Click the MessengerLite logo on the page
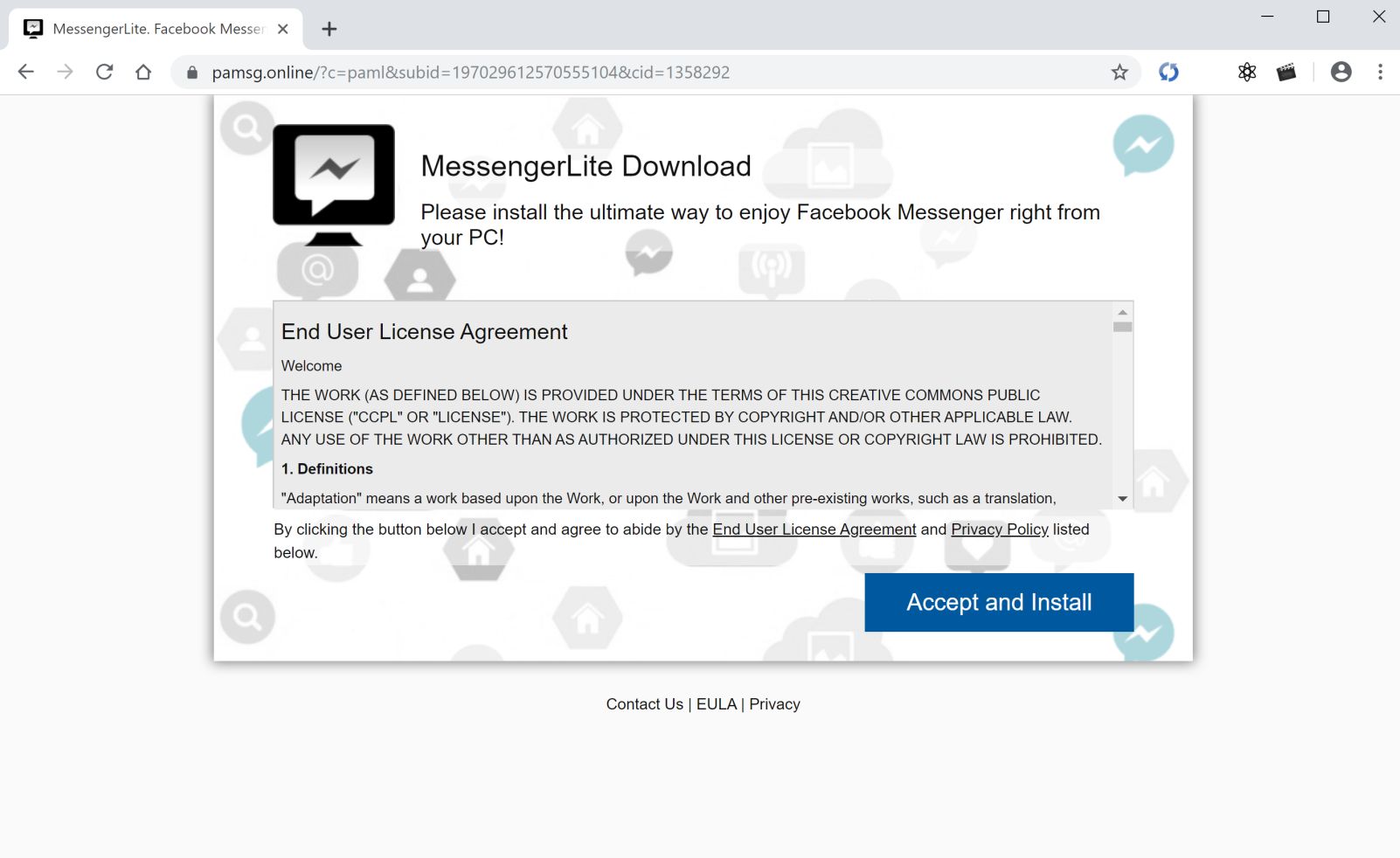The image size is (1400, 858). 332,179
